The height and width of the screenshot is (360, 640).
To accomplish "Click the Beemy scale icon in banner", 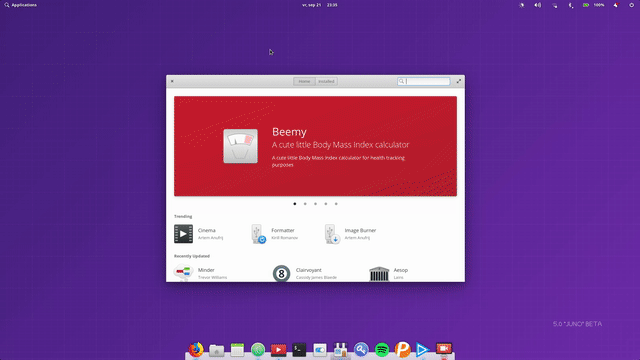I will (240, 146).
